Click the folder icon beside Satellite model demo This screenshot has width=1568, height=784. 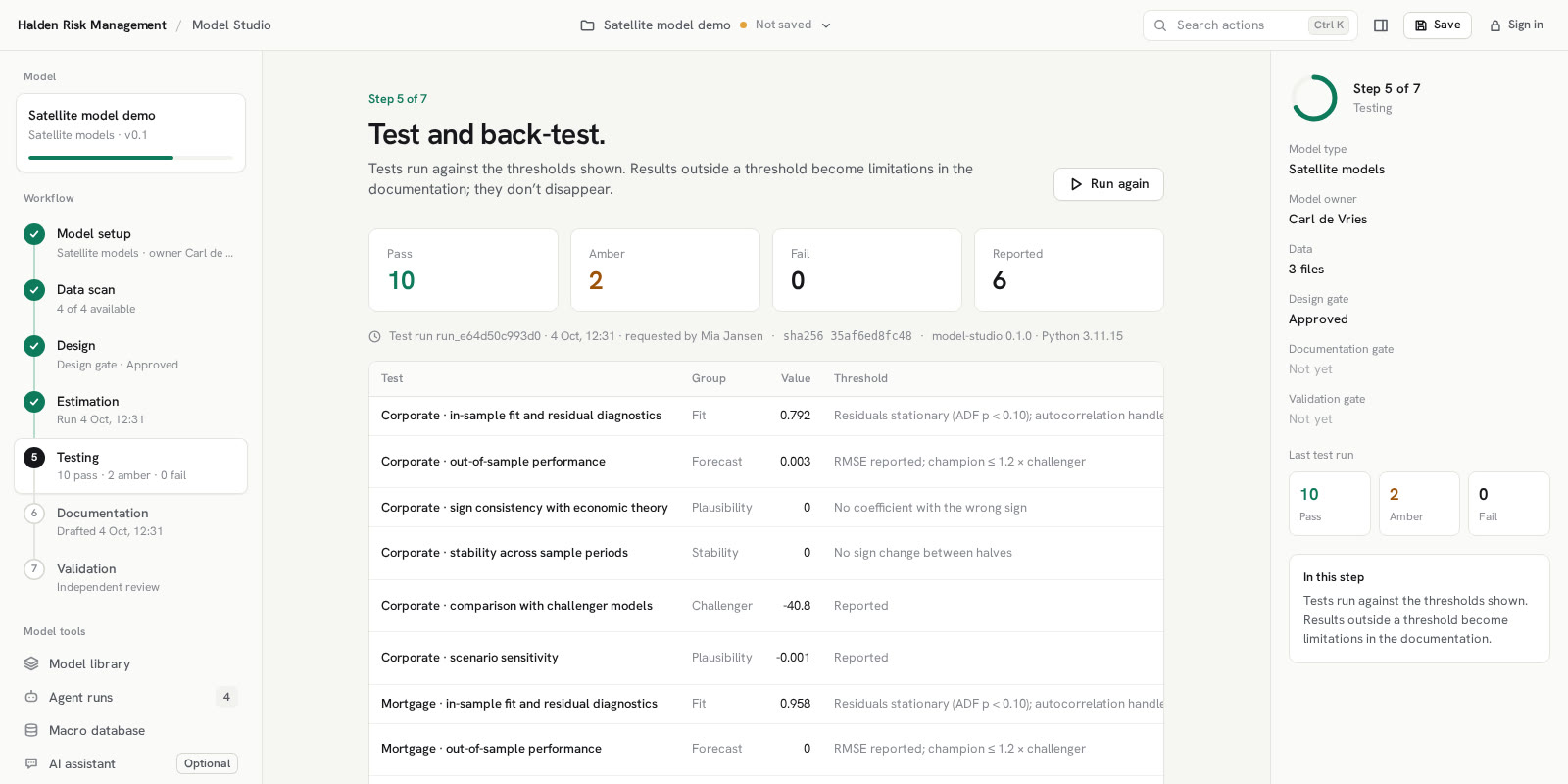(587, 25)
